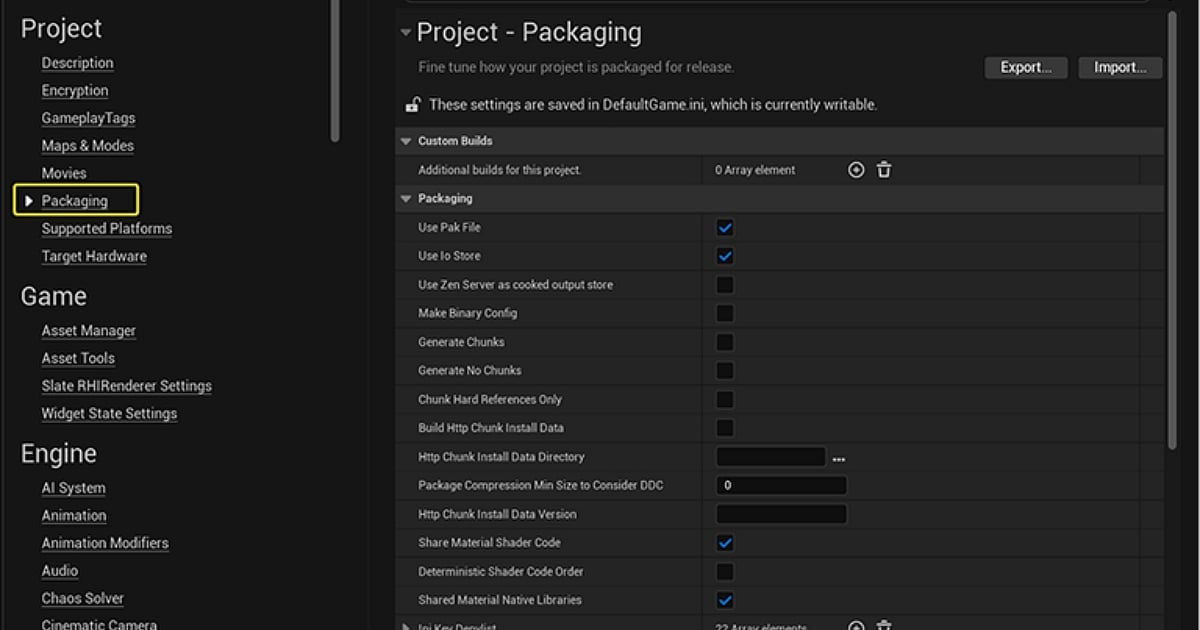The width and height of the screenshot is (1200, 630).
Task: Click Package Compression Min Size value field
Action: pos(781,486)
